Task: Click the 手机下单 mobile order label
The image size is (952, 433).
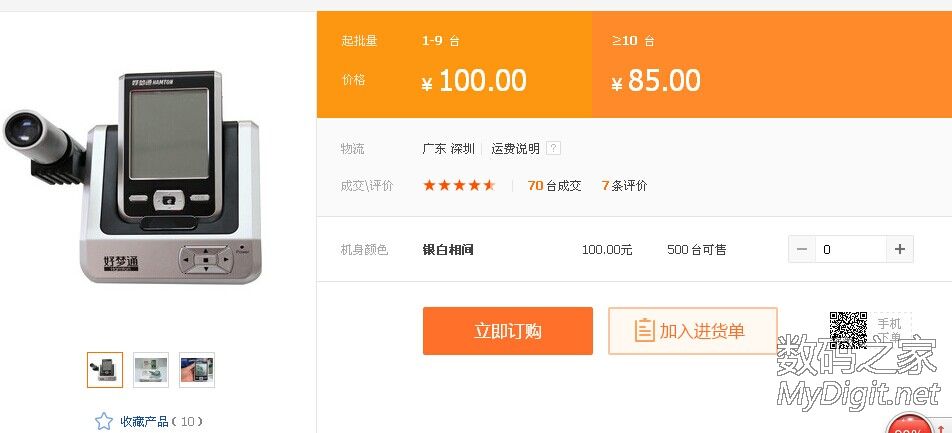Action: click(x=889, y=330)
